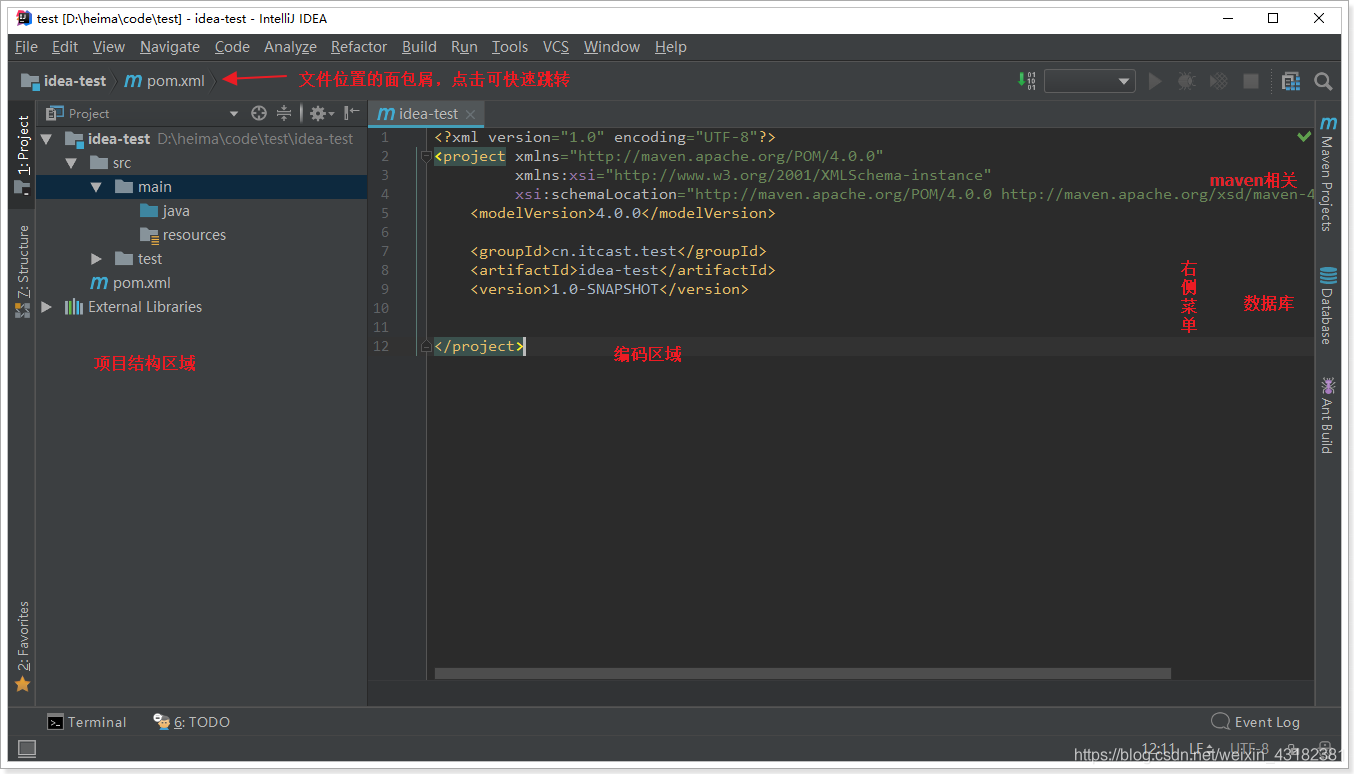Click pom.xml breadcrumb in navigation bar
Image resolution: width=1354 pixels, height=774 pixels.
pyautogui.click(x=165, y=81)
